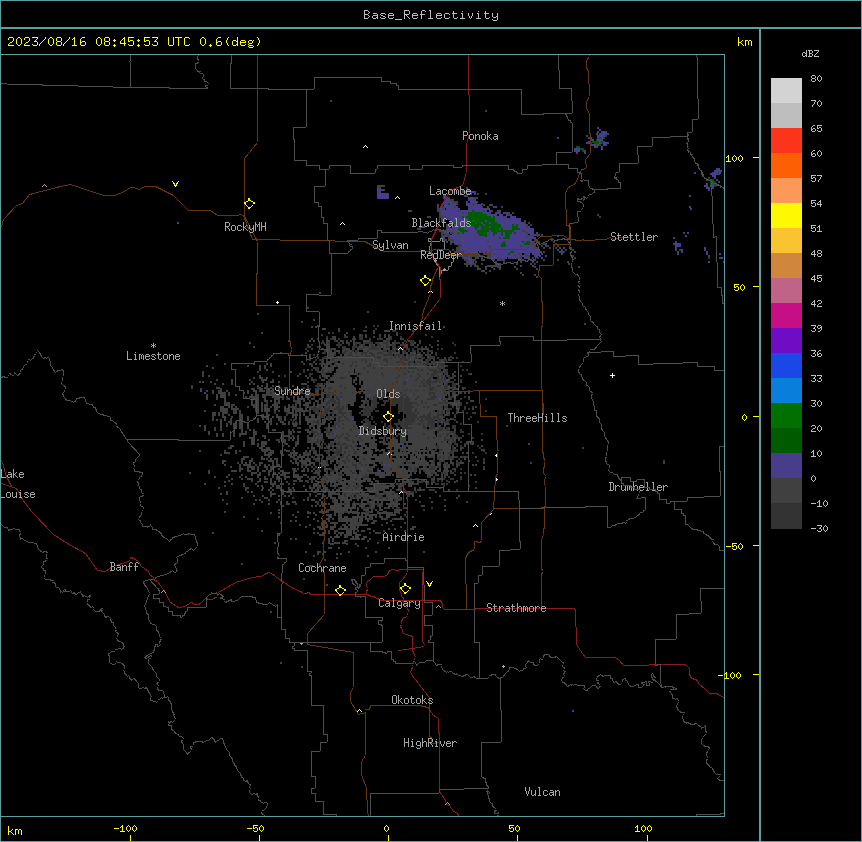Click the Base_Reflectivity title
862x842 pixels.
(431, 15)
